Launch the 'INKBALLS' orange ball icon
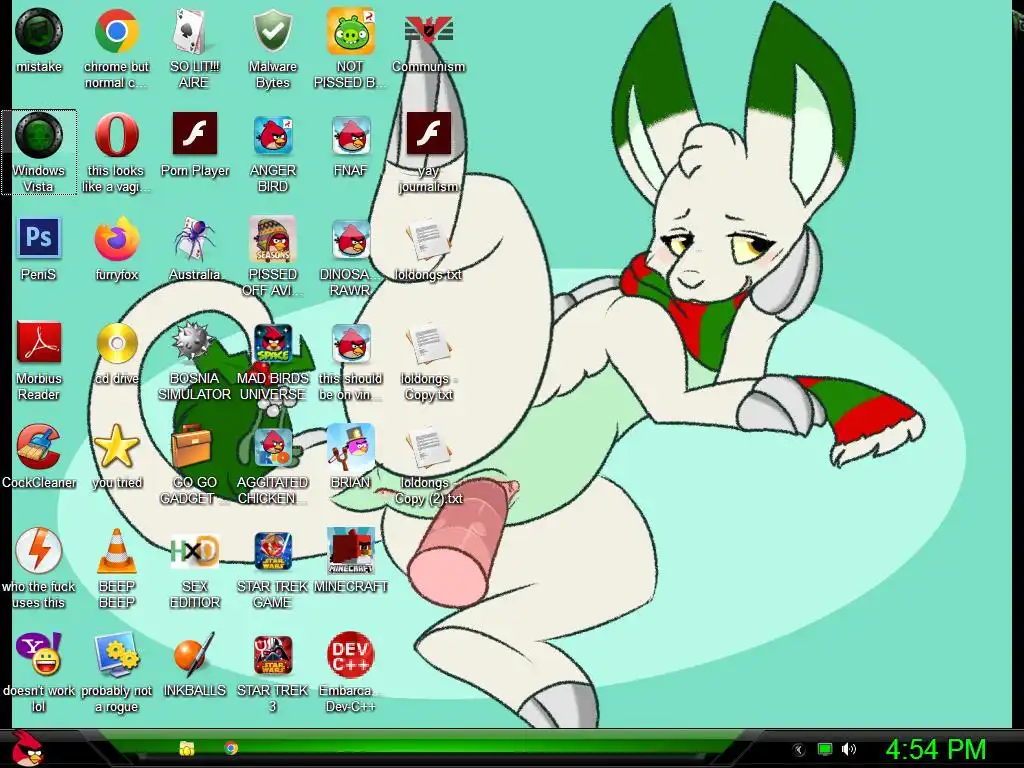This screenshot has height=768, width=1024. point(194,654)
